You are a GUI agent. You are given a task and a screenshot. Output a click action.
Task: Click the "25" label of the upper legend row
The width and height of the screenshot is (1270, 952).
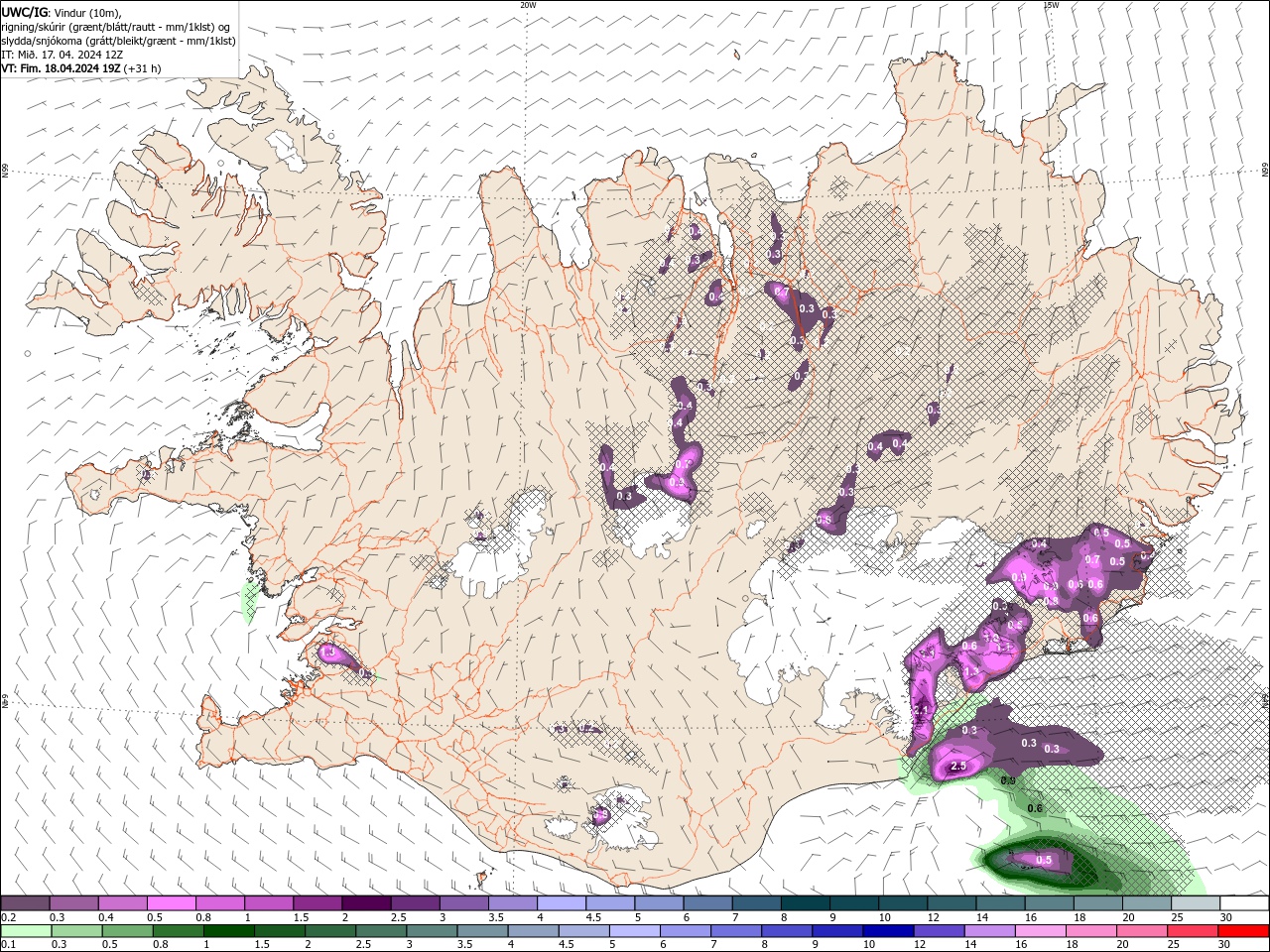point(1177,917)
